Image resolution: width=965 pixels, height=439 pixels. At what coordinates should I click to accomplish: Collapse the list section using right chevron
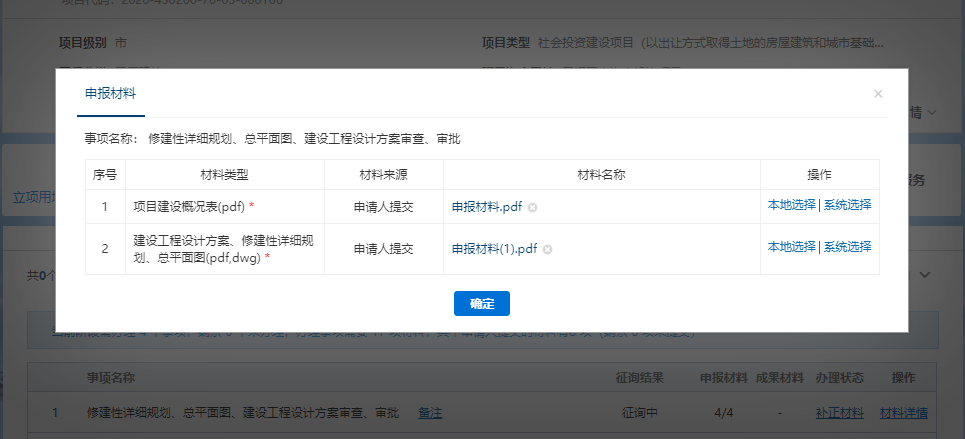925,274
